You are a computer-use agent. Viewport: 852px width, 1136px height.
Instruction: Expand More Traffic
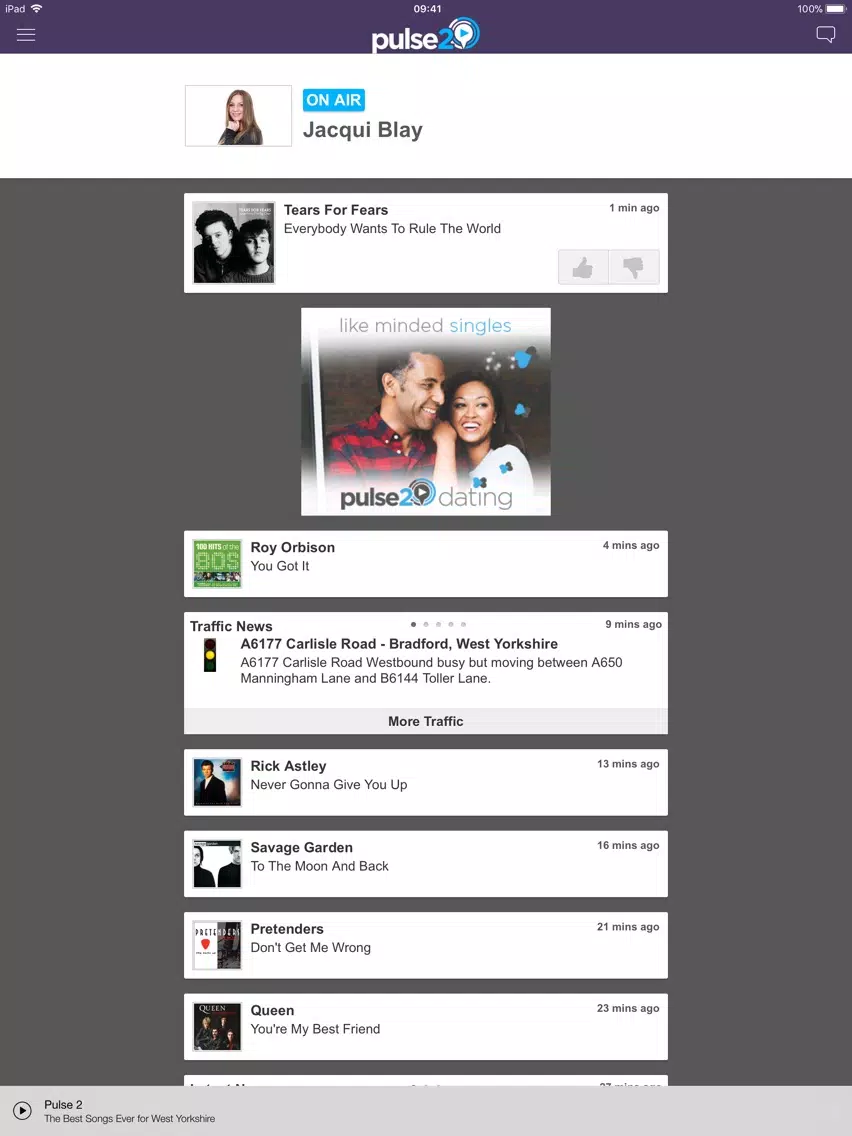point(426,721)
